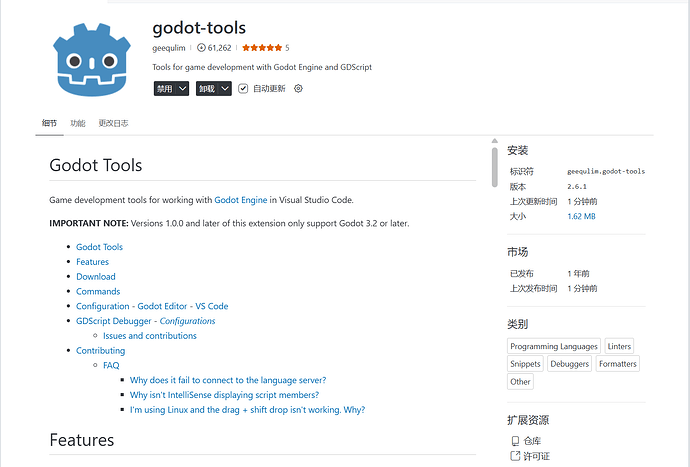Toggle the 自动更新 auto-update checkbox
690x467 pixels.
(x=243, y=88)
